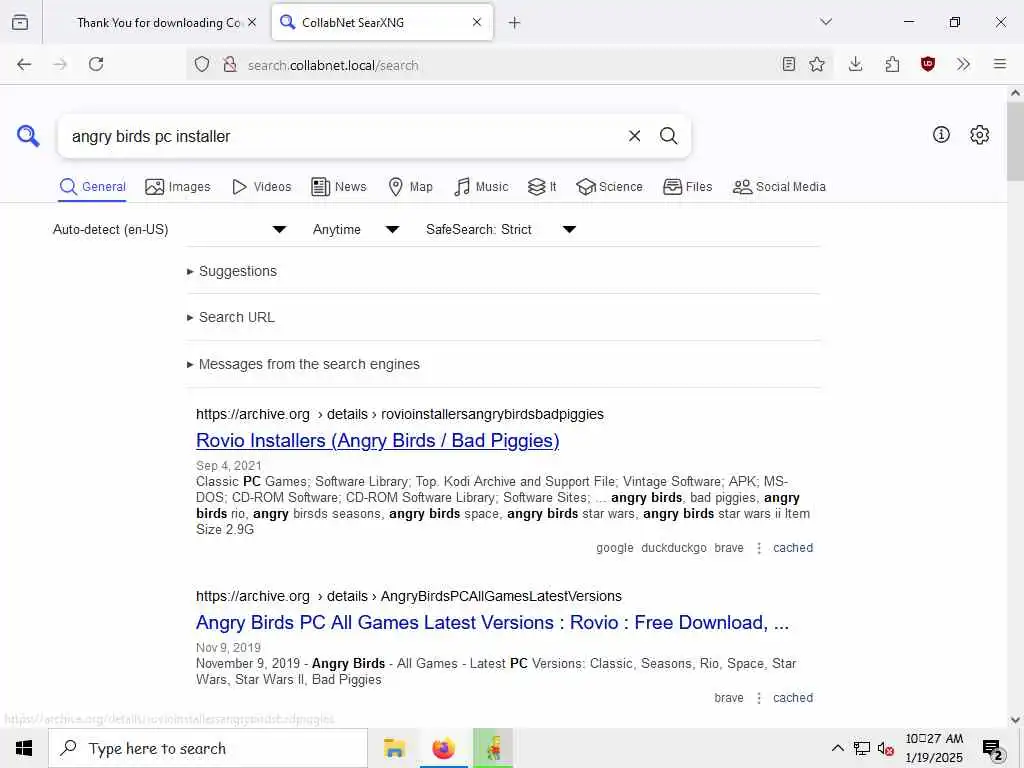Open the muted volume tray icon
The image size is (1024, 768).
point(886,748)
